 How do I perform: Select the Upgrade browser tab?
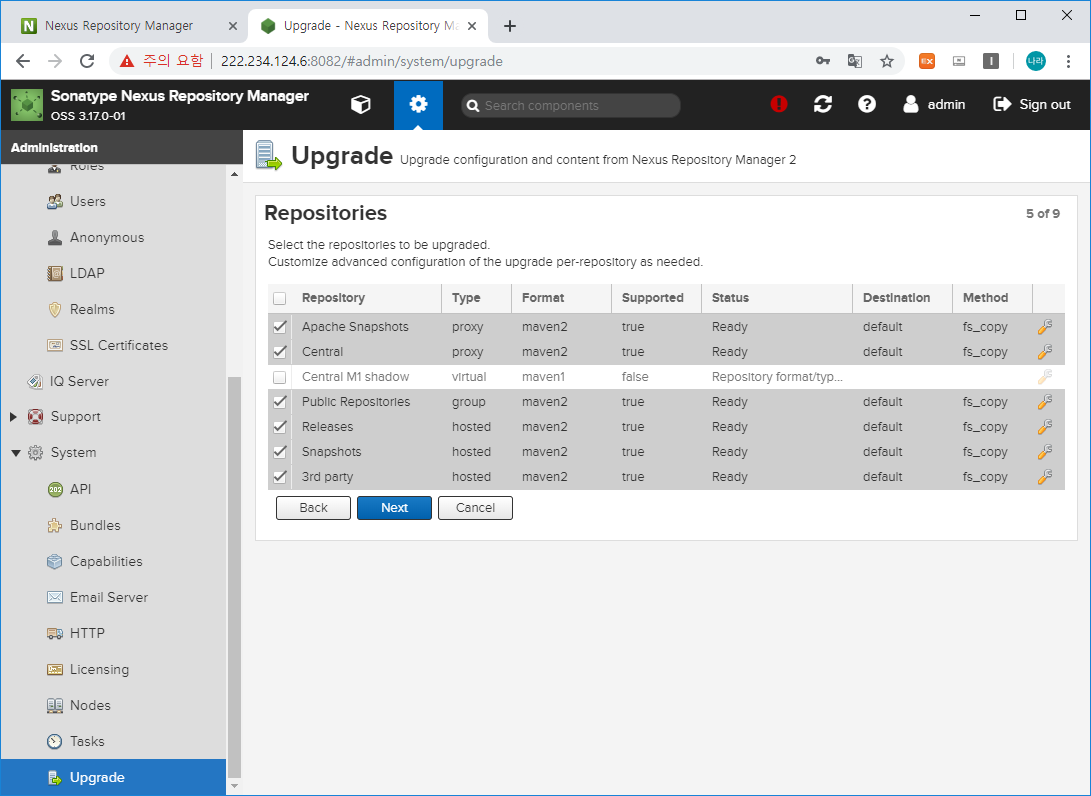[x=367, y=26]
